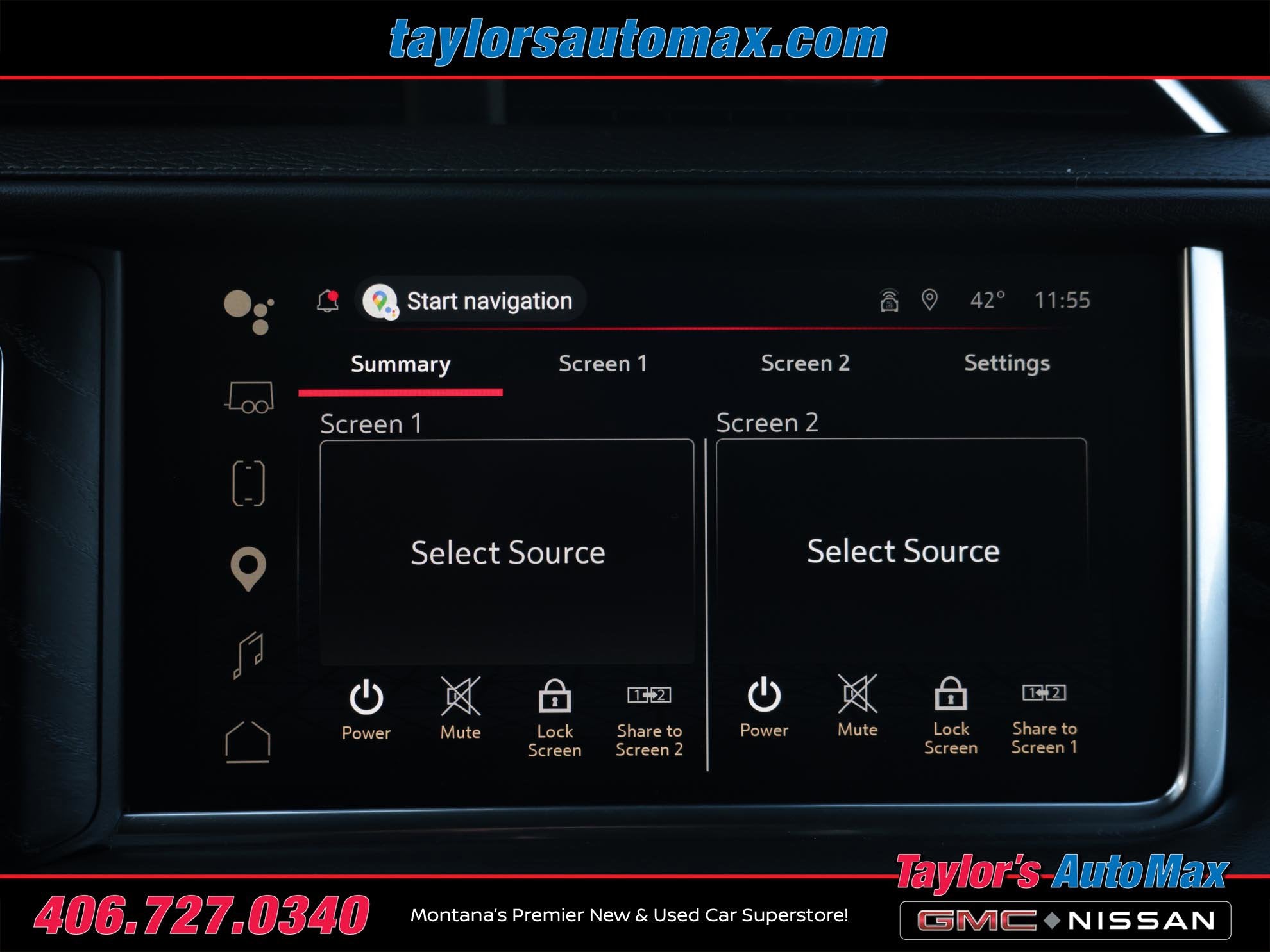Tap the location status icon
The height and width of the screenshot is (952, 1270).
929,299
